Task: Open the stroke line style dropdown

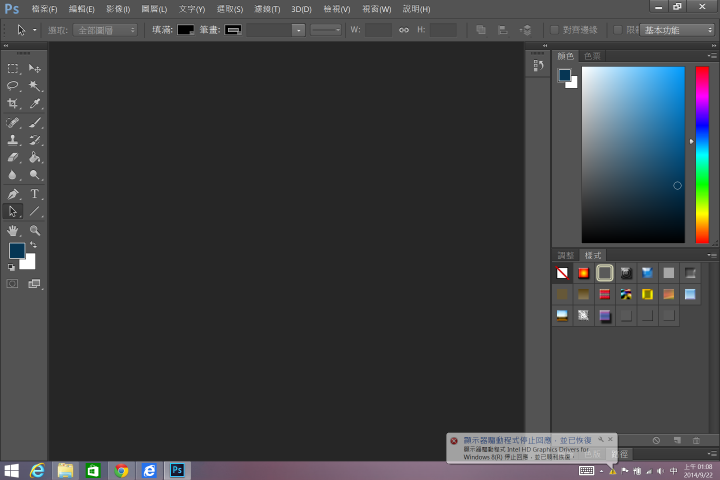Action: click(x=326, y=30)
